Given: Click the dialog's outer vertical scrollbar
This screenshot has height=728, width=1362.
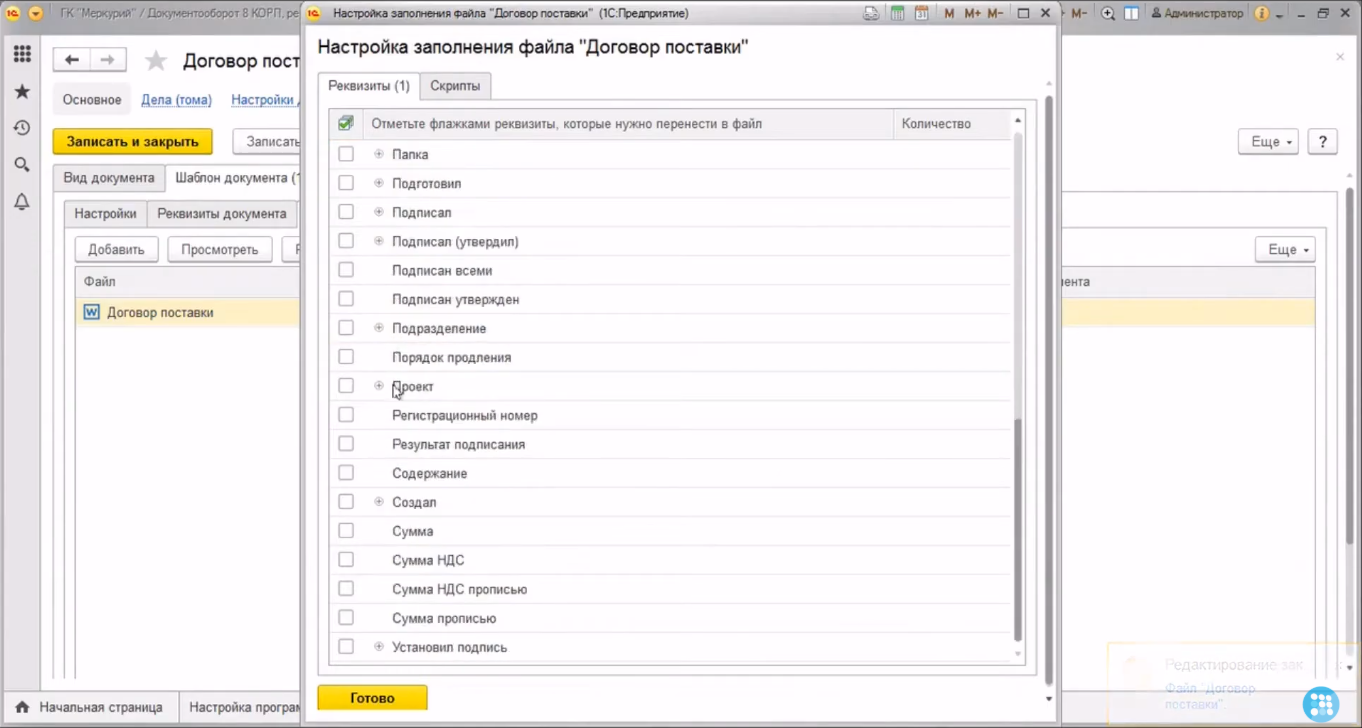Looking at the screenshot, I should point(1048,390).
